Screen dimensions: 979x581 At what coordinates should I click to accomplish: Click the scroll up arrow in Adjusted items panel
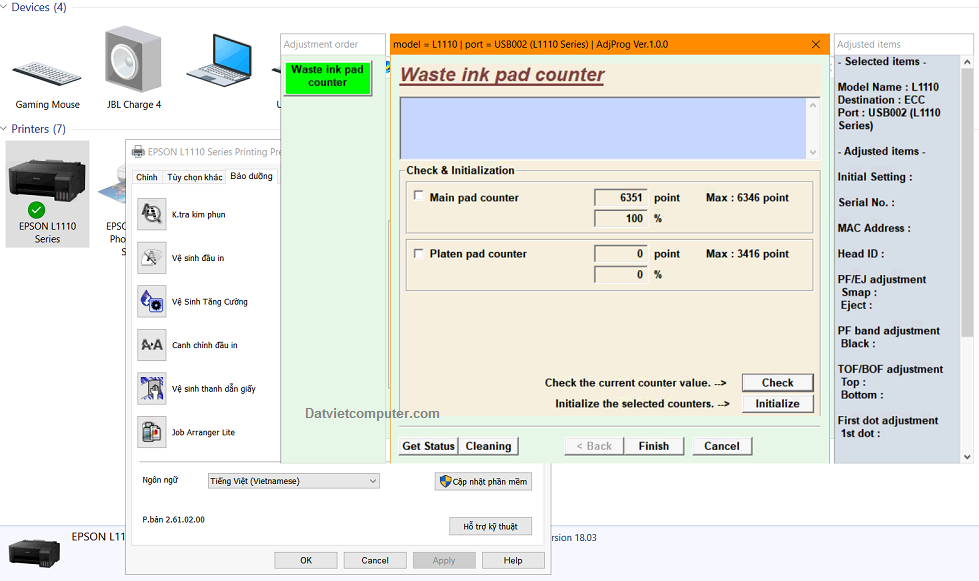coord(967,62)
